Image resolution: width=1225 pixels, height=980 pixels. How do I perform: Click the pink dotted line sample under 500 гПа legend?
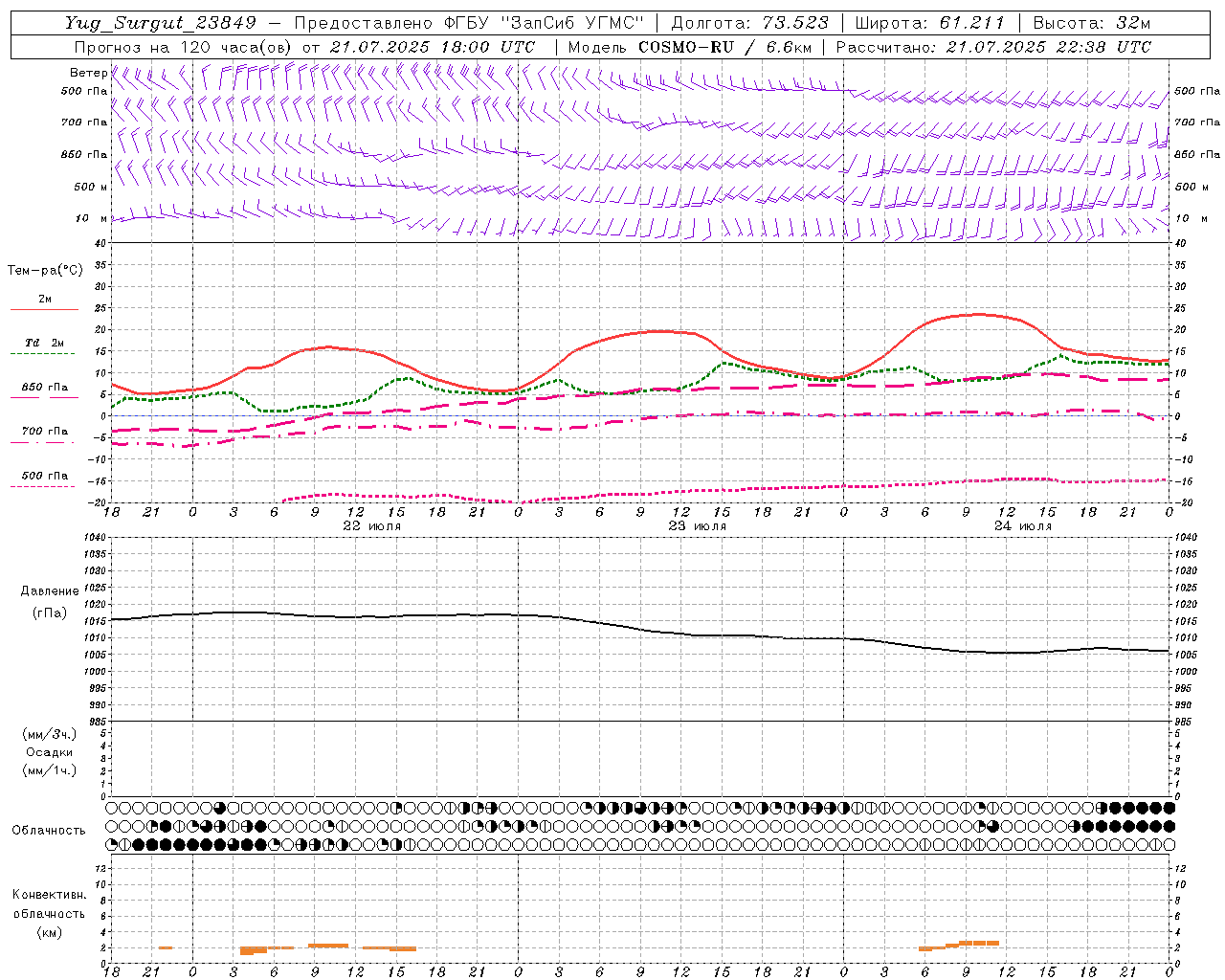click(x=44, y=486)
